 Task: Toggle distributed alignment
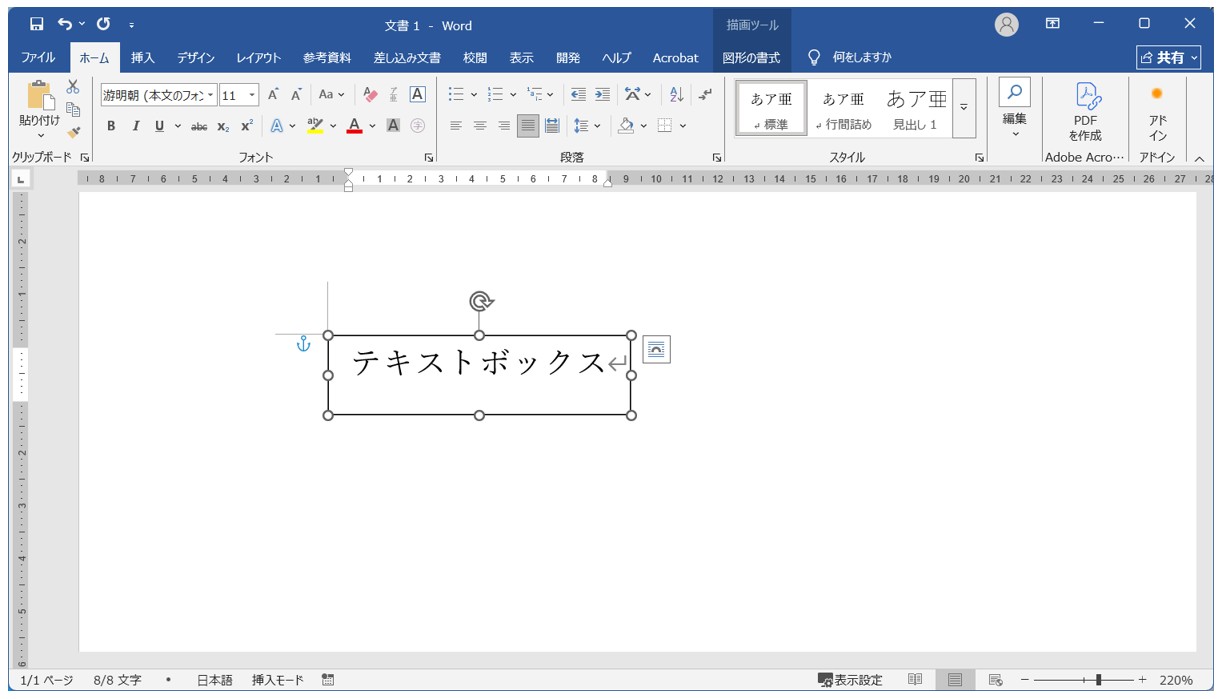552,126
